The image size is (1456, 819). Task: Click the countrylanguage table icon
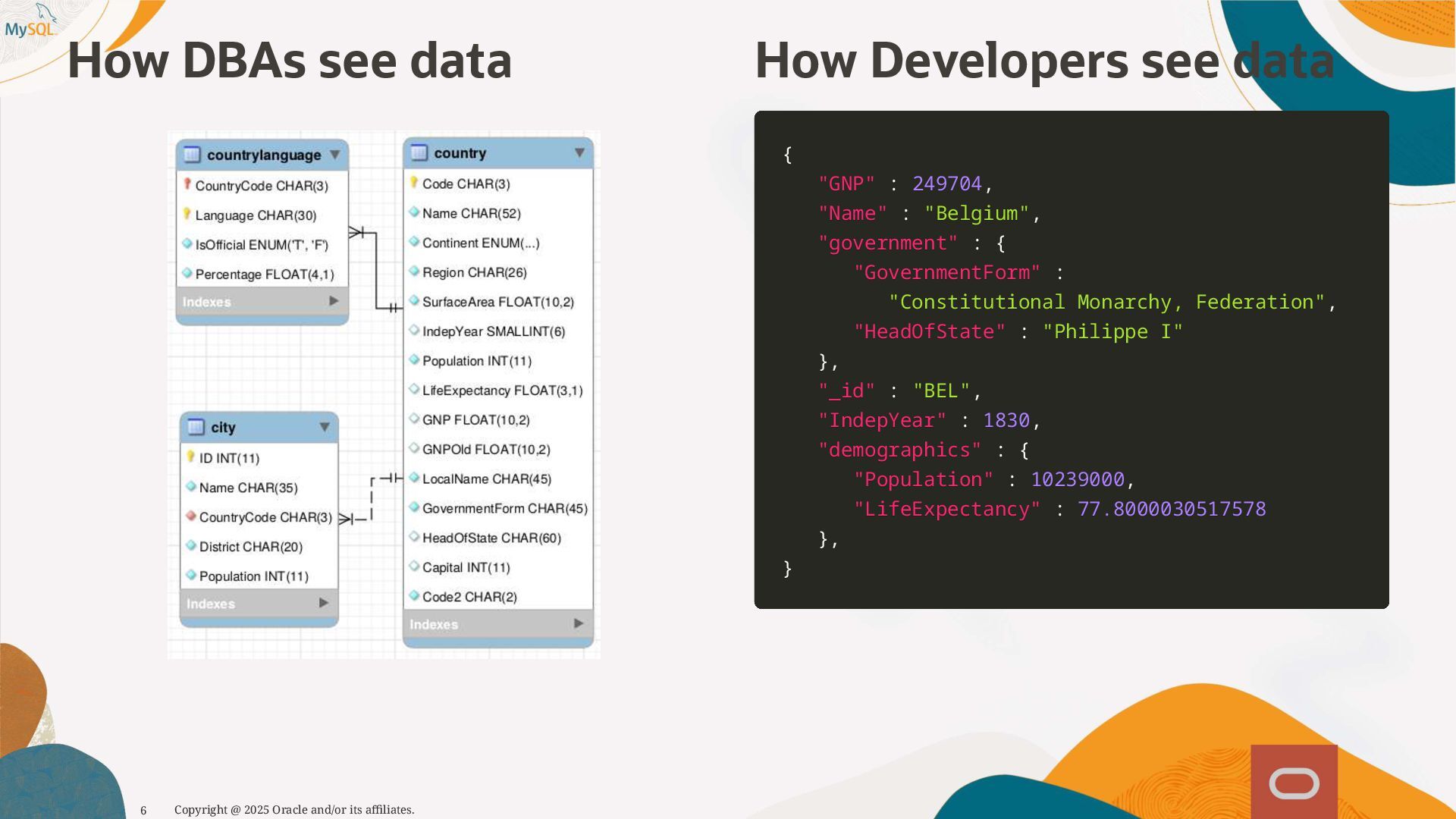pos(192,155)
